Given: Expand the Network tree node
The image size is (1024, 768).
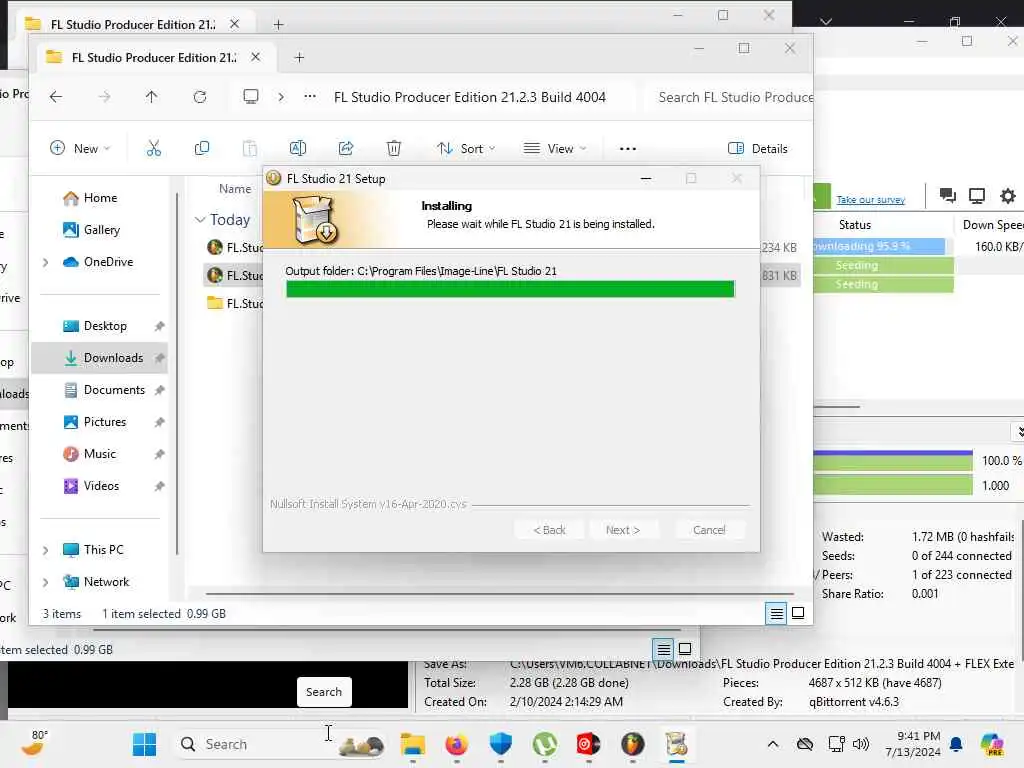Looking at the screenshot, I should pos(45,583).
